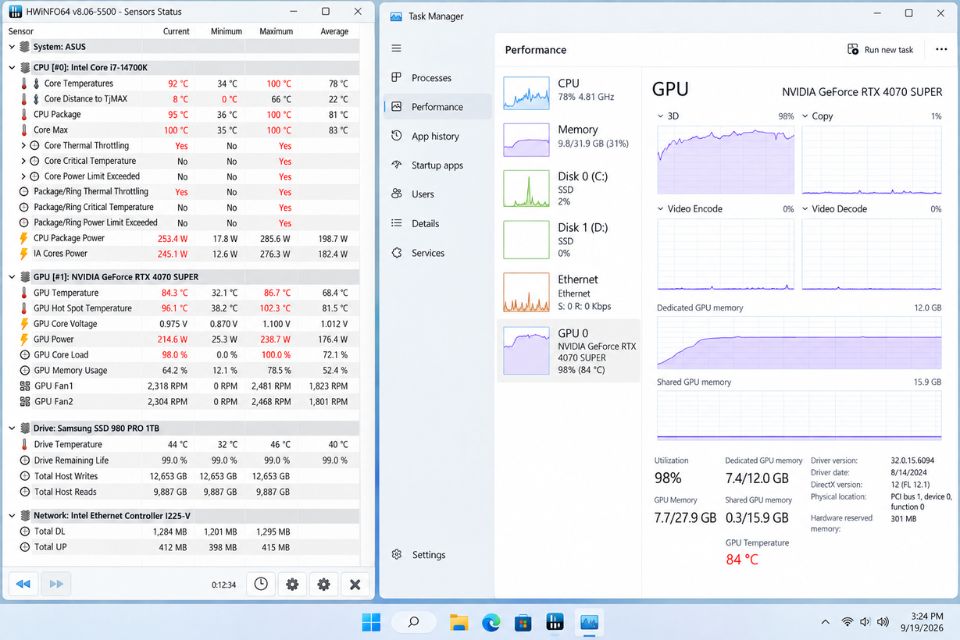Screen dimensions: 960x640
Task: Collapse the CPU [#0] Intel Core i7-14700K group
Action: coord(12,67)
